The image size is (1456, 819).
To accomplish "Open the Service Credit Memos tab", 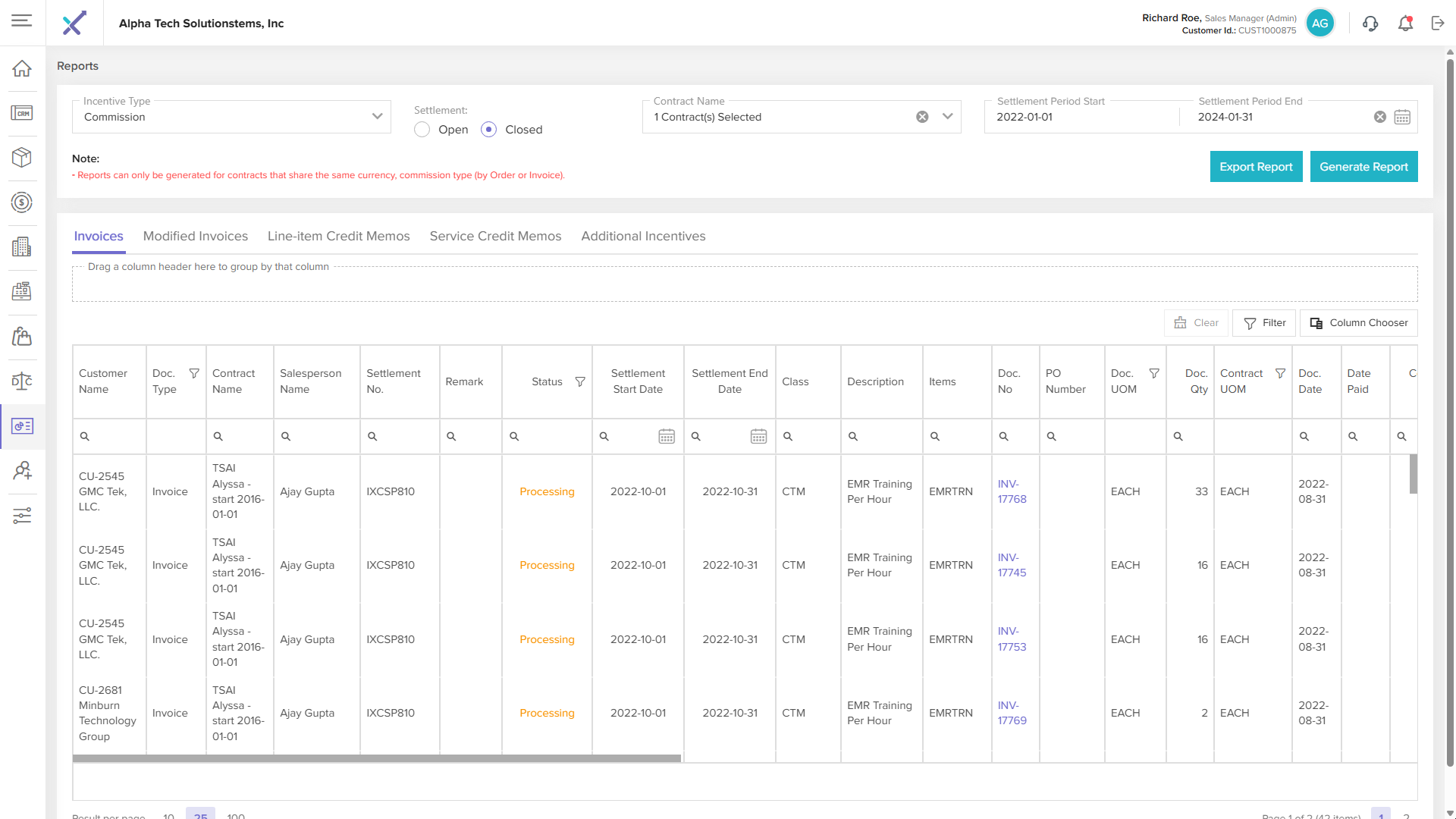I will (495, 236).
